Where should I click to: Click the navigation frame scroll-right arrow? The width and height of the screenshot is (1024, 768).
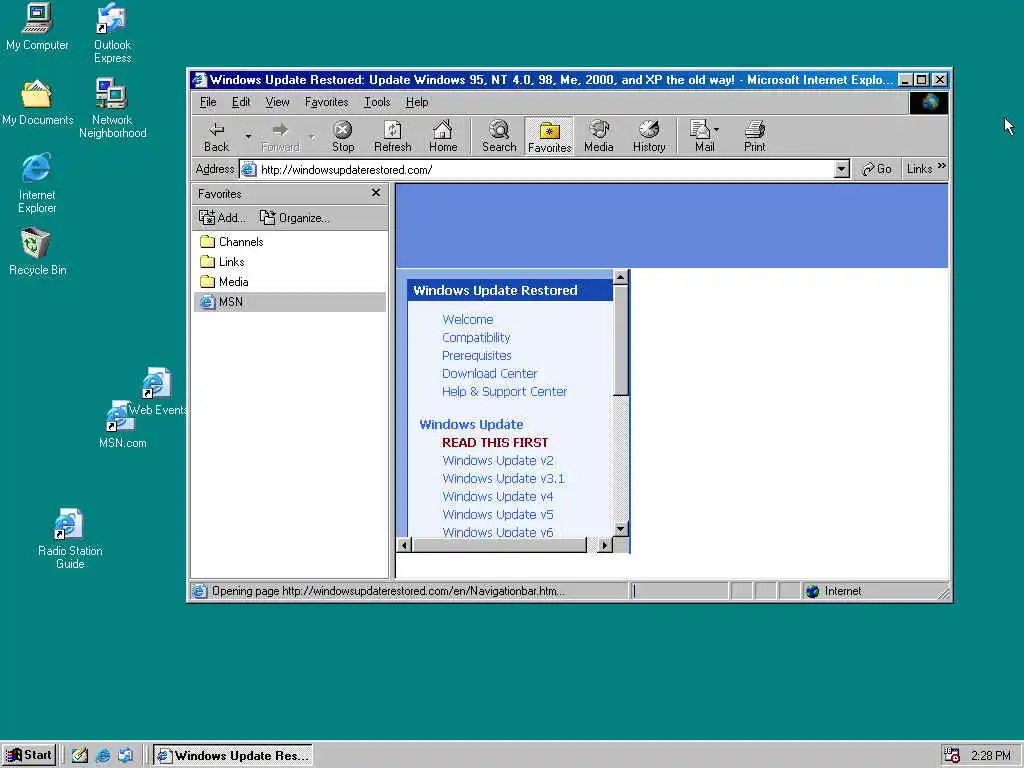(605, 545)
